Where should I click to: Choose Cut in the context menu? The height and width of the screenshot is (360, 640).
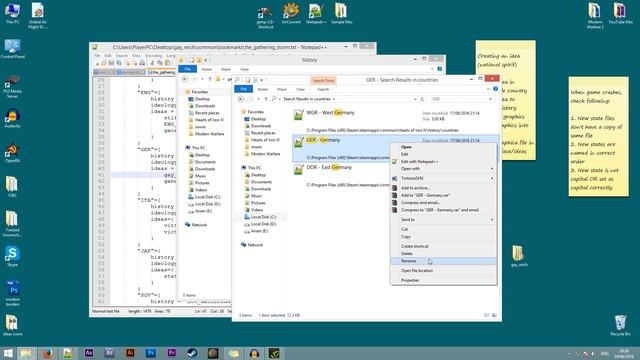click(443, 229)
